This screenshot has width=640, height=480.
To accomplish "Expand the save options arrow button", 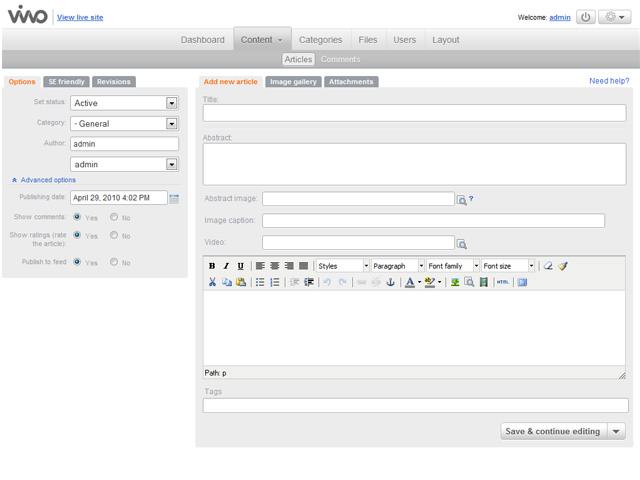I will 616,431.
